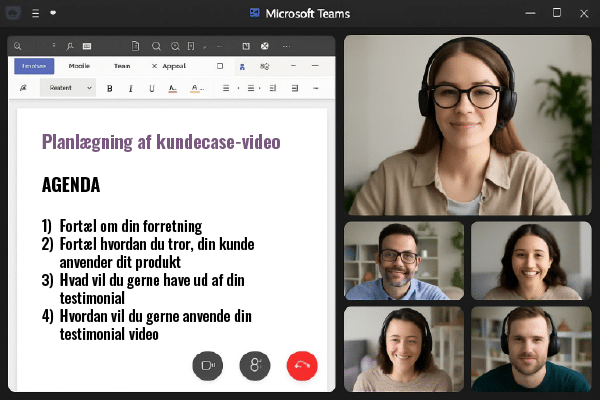This screenshot has height=400, width=600.
Task: Toggle bold formatting
Action: tap(110, 88)
